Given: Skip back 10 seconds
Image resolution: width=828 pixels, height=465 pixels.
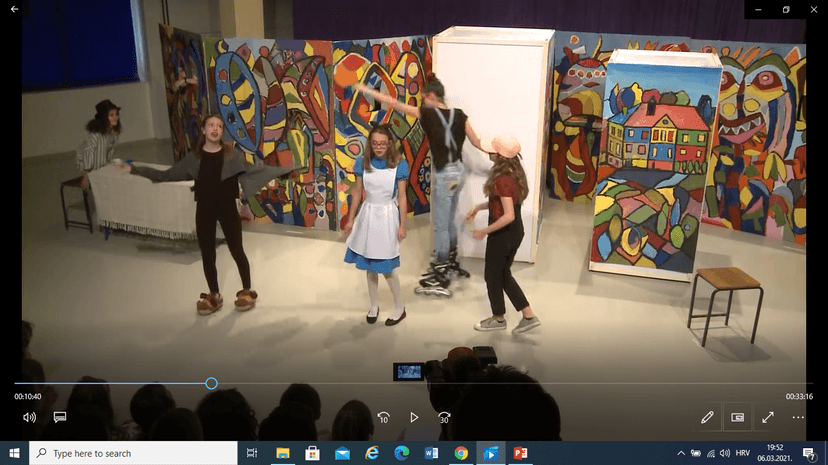Looking at the screenshot, I should 383,417.
